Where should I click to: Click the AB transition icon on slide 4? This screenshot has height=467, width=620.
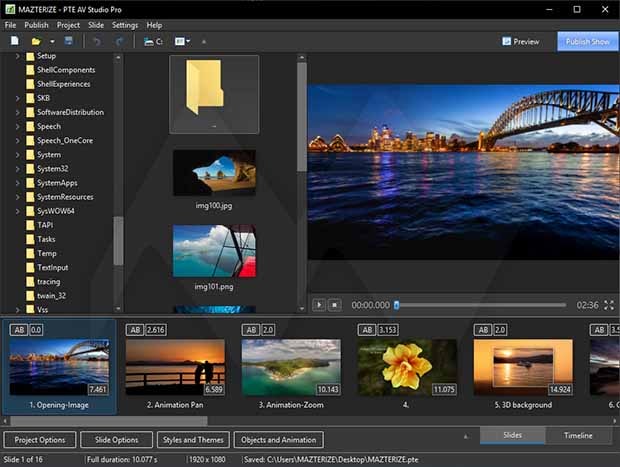point(367,330)
